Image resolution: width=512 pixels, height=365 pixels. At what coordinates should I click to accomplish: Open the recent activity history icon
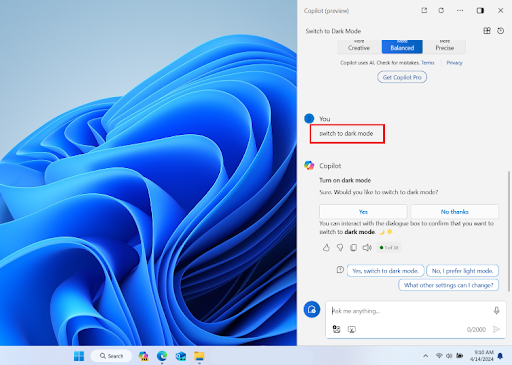pos(500,31)
